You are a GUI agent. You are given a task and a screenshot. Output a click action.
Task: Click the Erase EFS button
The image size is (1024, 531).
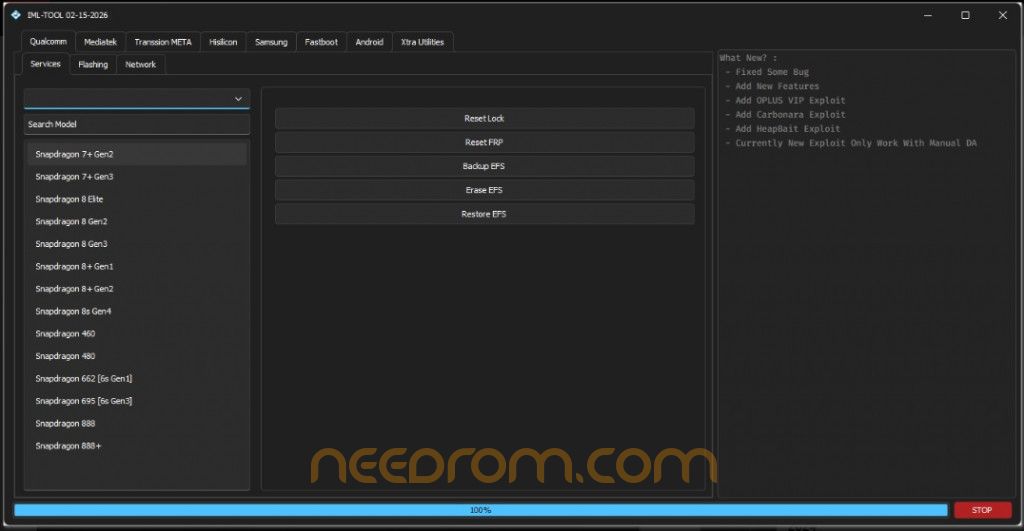(484, 190)
